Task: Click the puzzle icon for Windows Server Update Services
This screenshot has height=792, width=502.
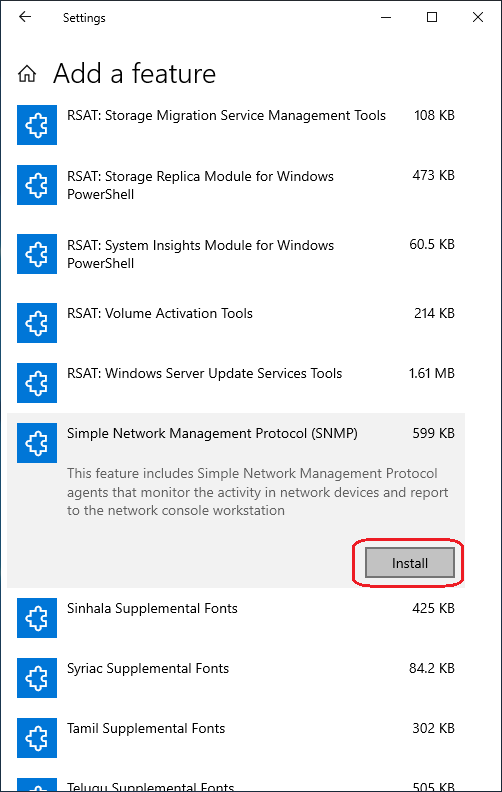Action: tap(37, 383)
